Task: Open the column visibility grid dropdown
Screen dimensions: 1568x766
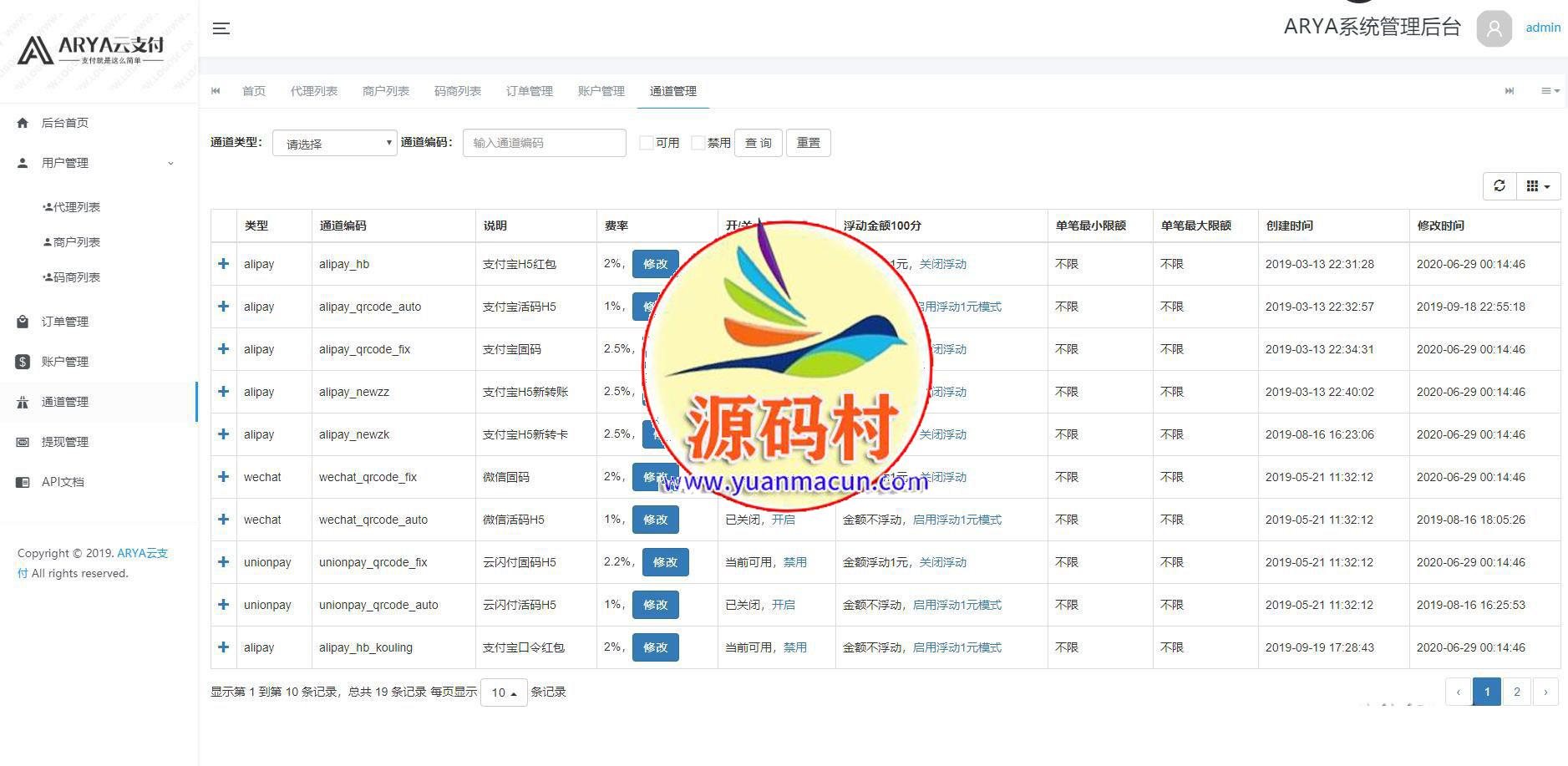Action: [1537, 186]
